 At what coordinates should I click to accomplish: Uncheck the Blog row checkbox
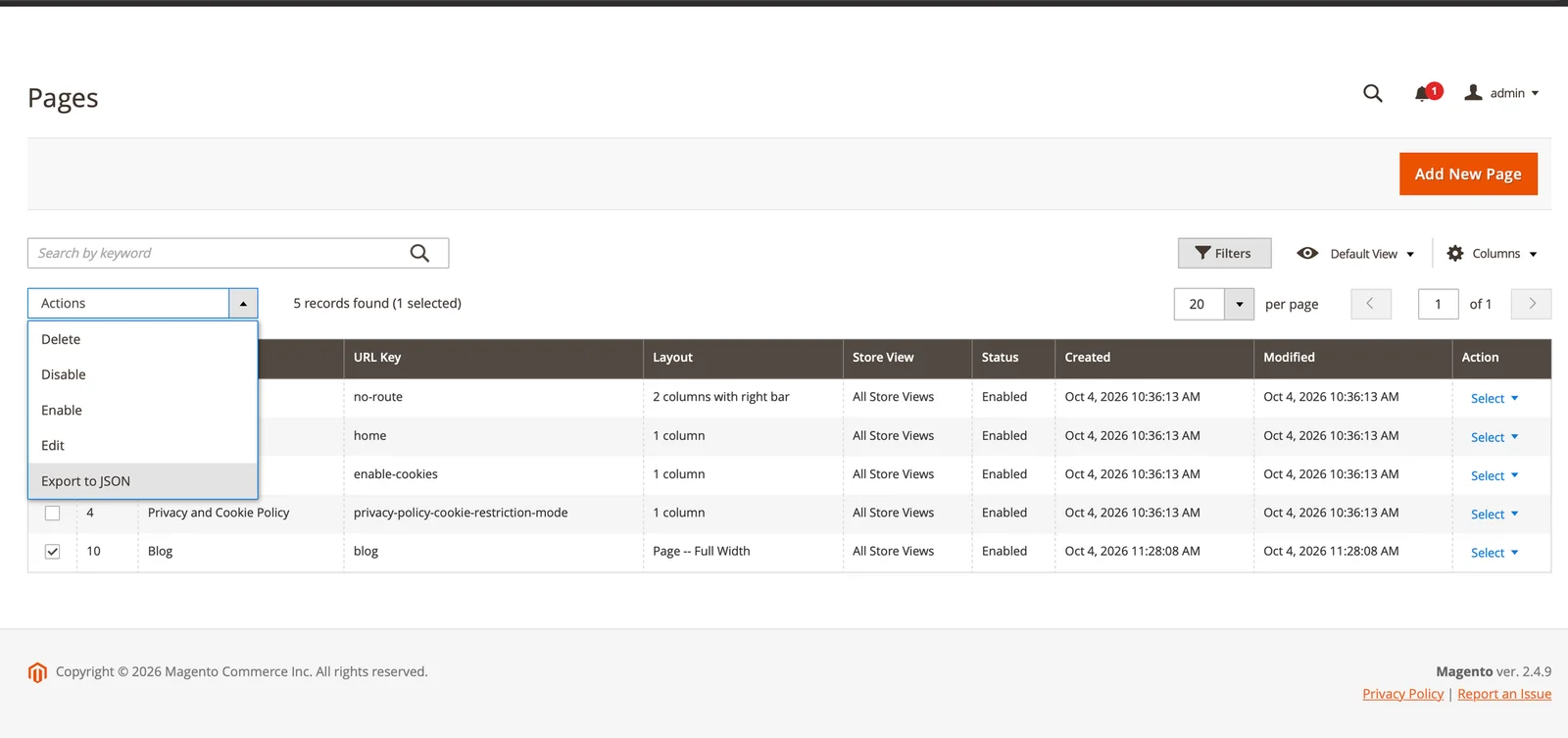pyautogui.click(x=53, y=552)
